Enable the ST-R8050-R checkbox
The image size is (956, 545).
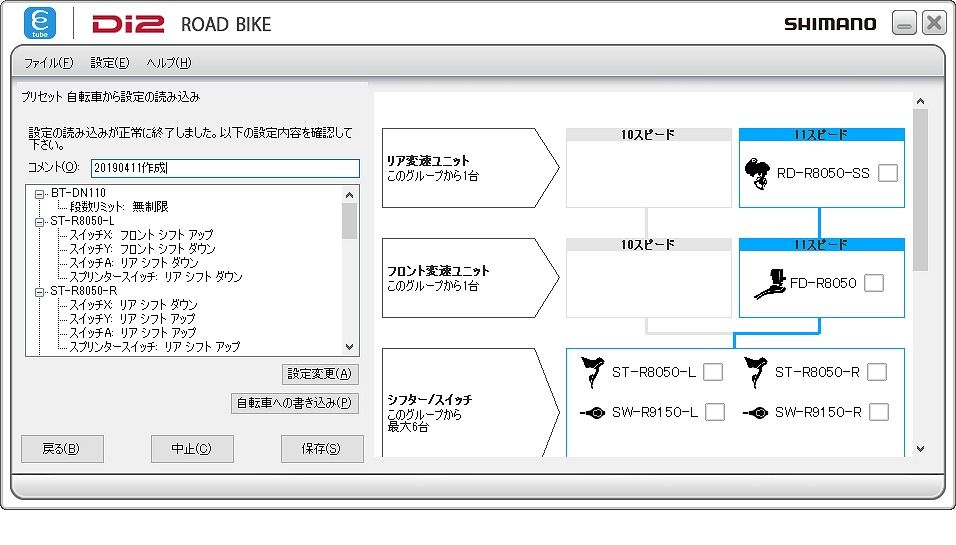[877, 372]
